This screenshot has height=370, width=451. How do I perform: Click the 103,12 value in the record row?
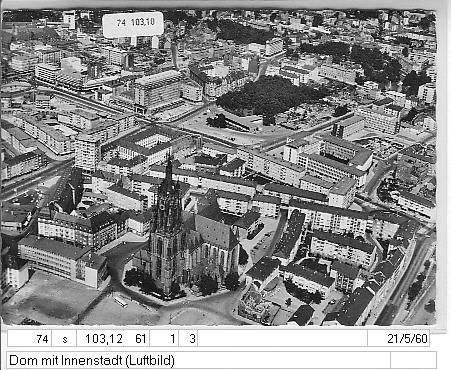click(x=104, y=339)
